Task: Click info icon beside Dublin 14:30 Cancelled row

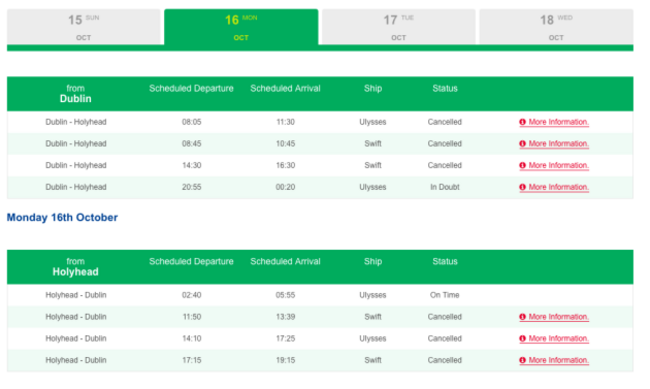Action: pos(522,165)
